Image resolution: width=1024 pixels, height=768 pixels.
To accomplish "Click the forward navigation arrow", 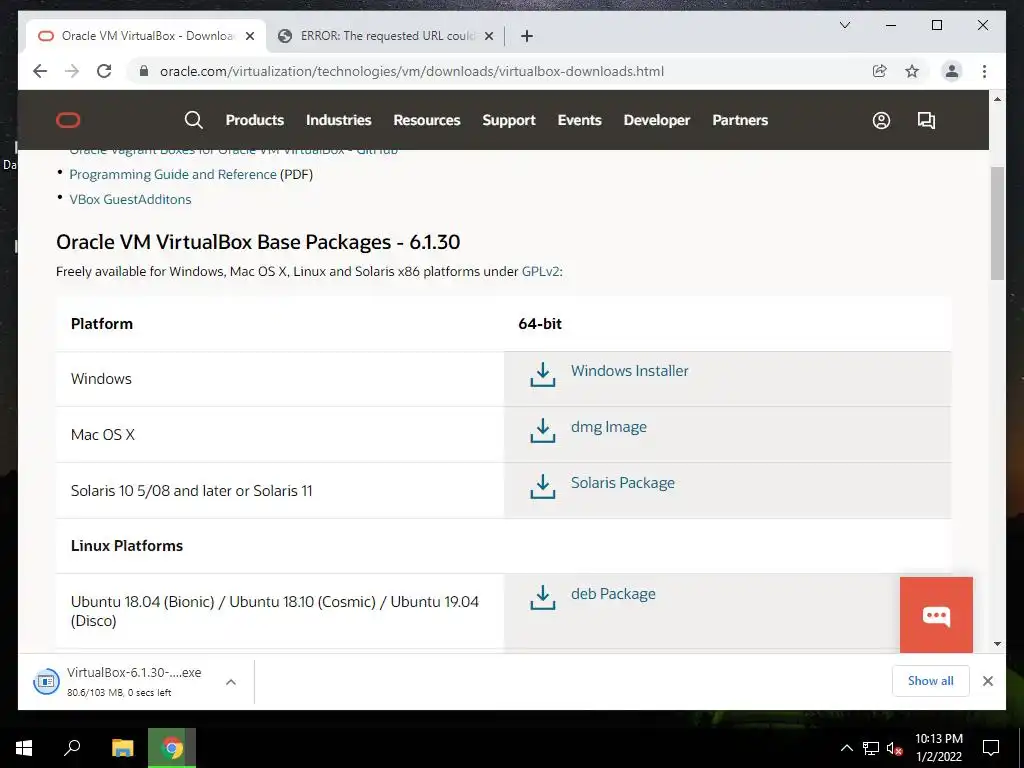I will (x=72, y=71).
